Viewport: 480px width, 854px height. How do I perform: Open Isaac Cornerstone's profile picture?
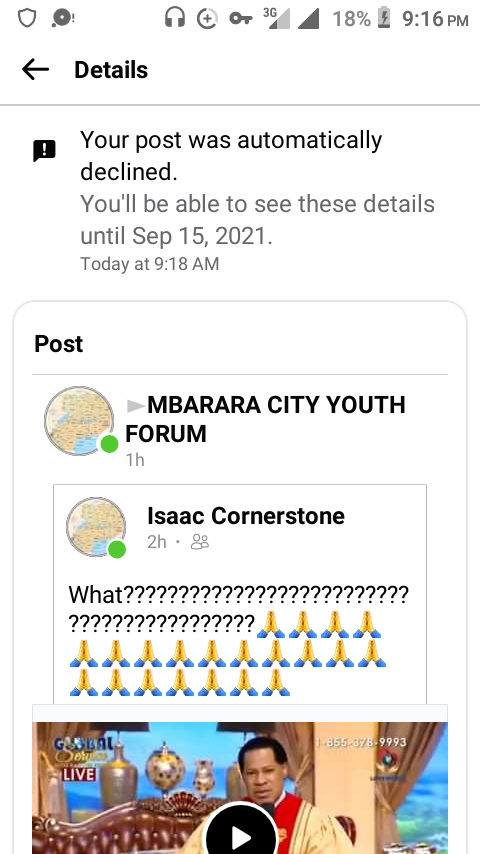[x=96, y=527]
